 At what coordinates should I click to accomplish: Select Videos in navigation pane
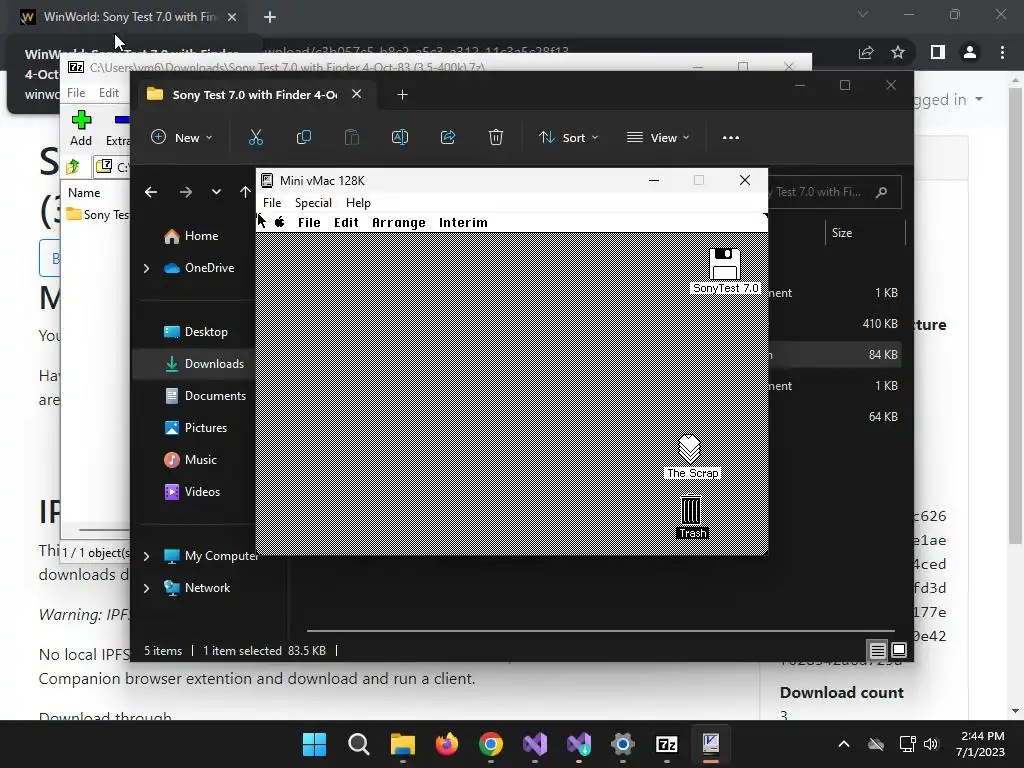192,492
